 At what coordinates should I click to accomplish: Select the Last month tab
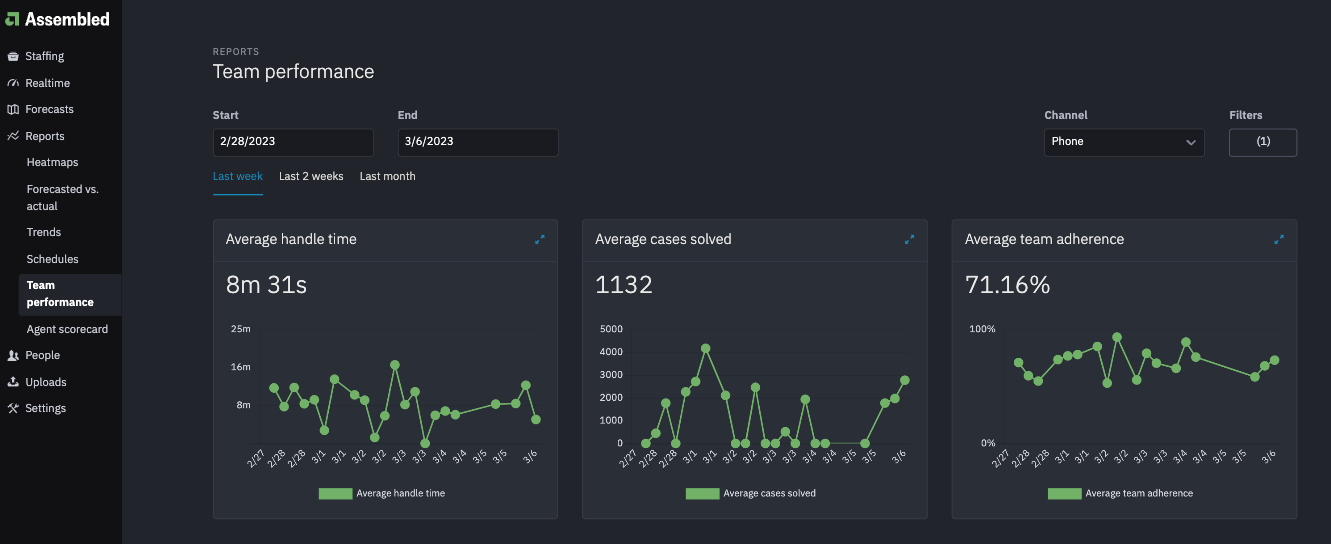pos(387,176)
